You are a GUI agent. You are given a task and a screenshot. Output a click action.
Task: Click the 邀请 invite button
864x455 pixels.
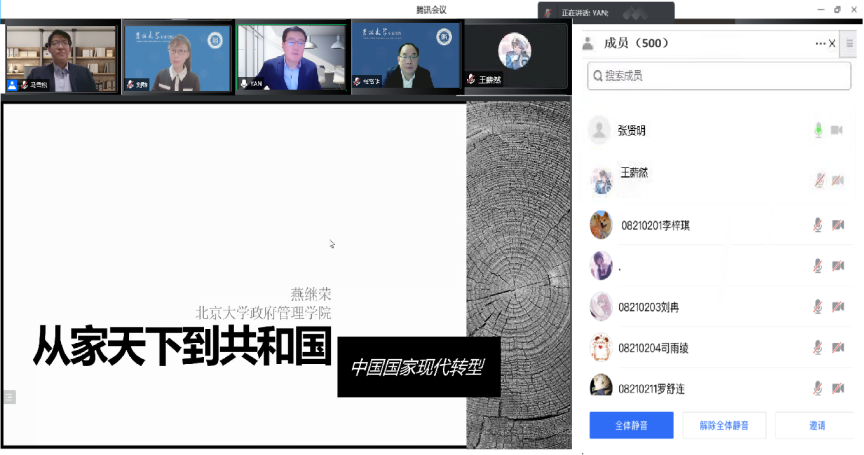point(816,425)
